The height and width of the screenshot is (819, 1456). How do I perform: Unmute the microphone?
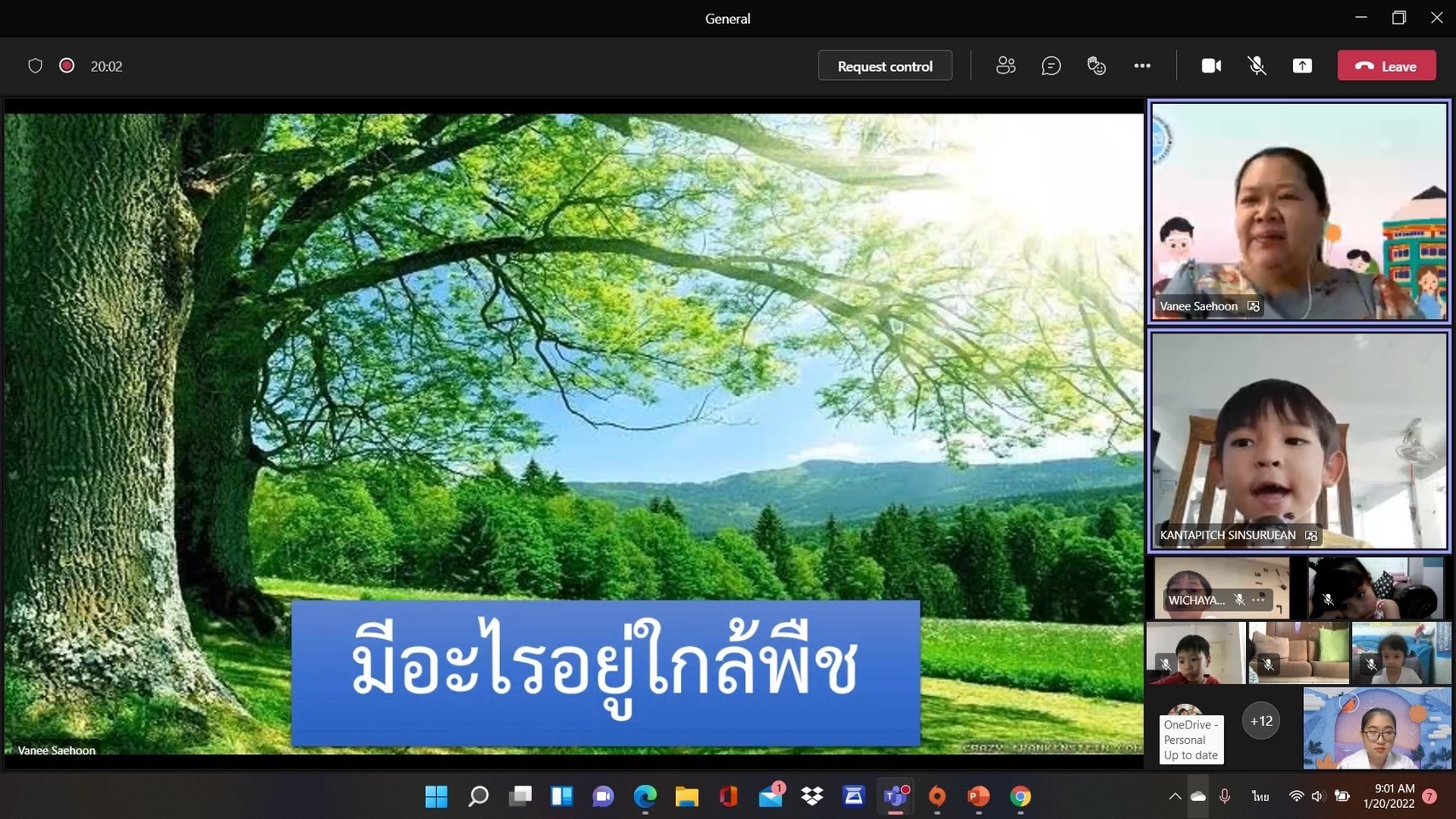click(x=1256, y=66)
